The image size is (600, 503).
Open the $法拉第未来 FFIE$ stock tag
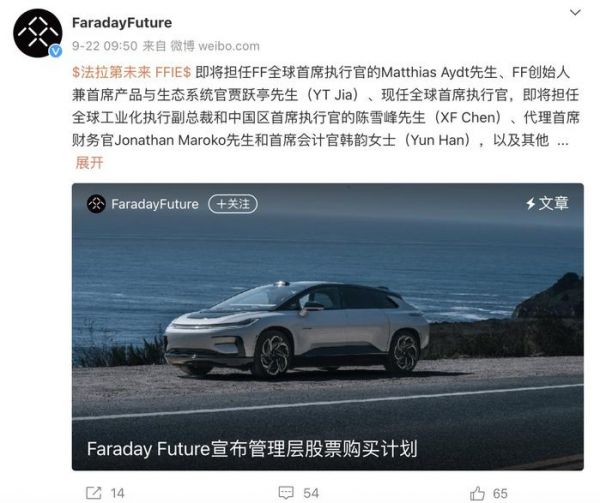click(131, 72)
